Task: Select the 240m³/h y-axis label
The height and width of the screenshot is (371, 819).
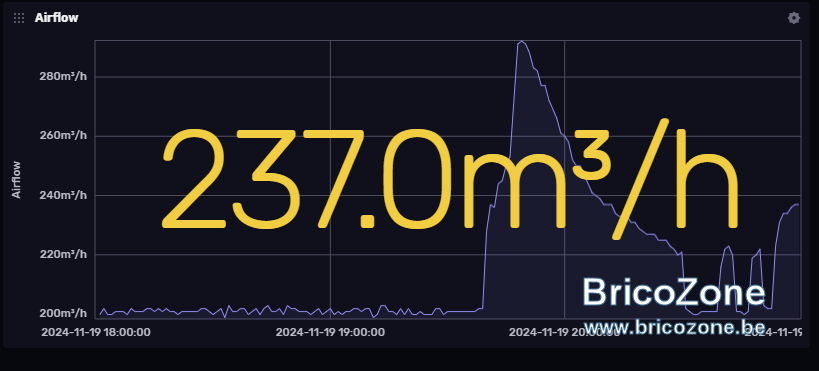Action: point(63,195)
